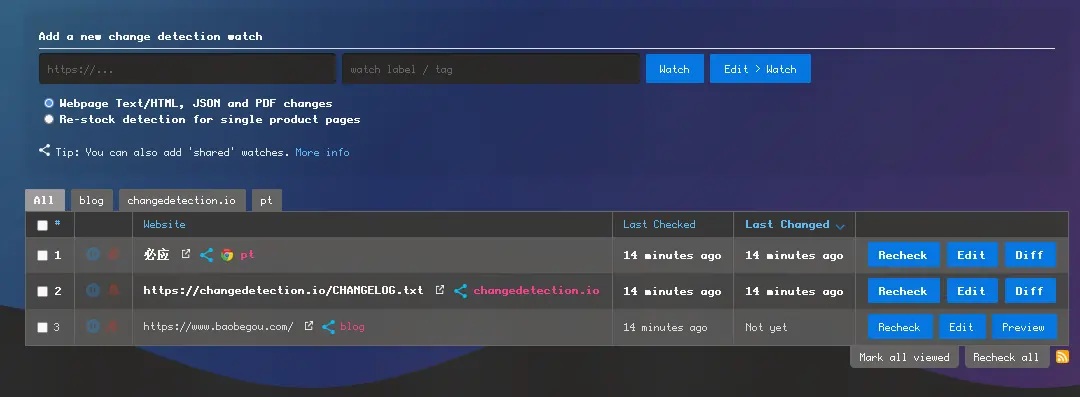Open the RSS feed icon
The width and height of the screenshot is (1080, 397).
[x=1063, y=356]
